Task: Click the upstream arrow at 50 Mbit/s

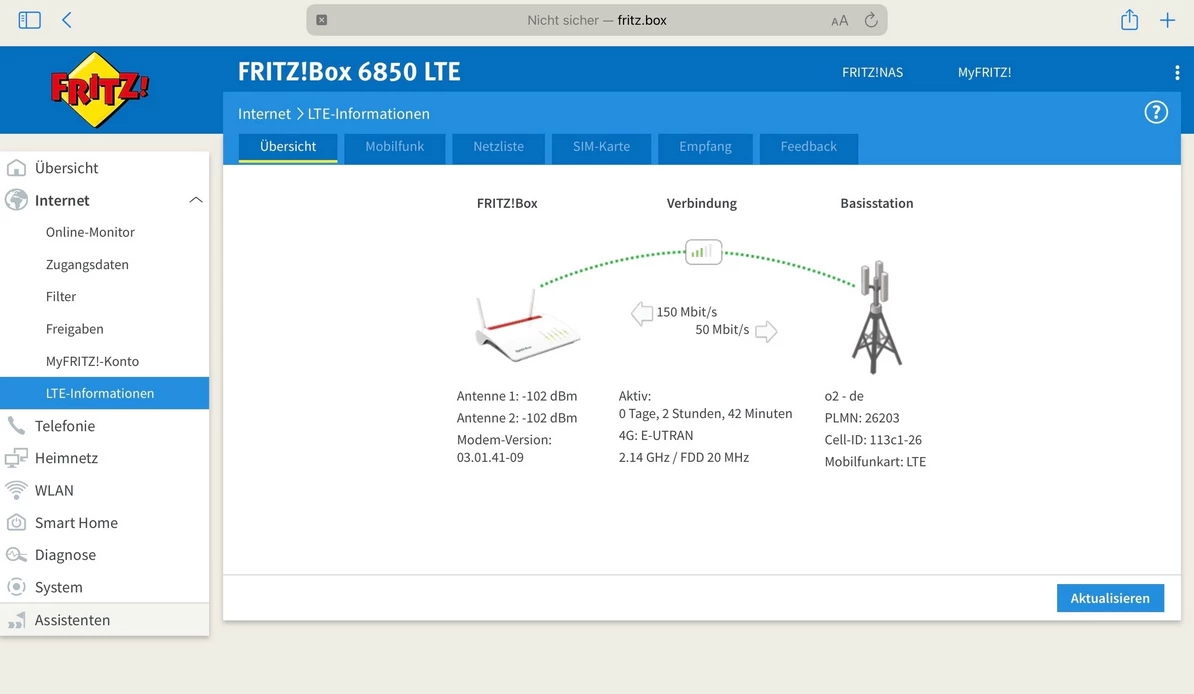Action: point(766,331)
